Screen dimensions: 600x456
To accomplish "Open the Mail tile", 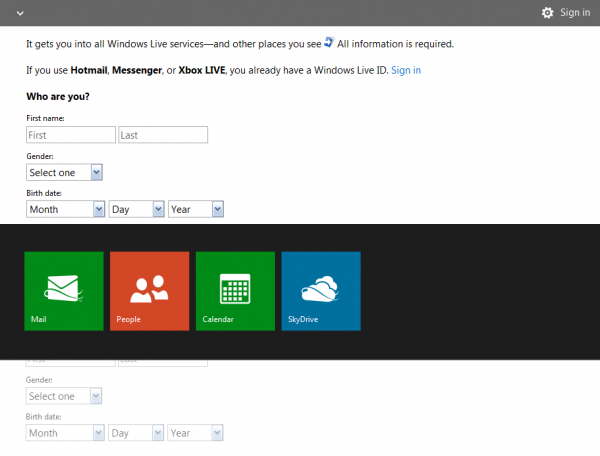I will pyautogui.click(x=64, y=291).
